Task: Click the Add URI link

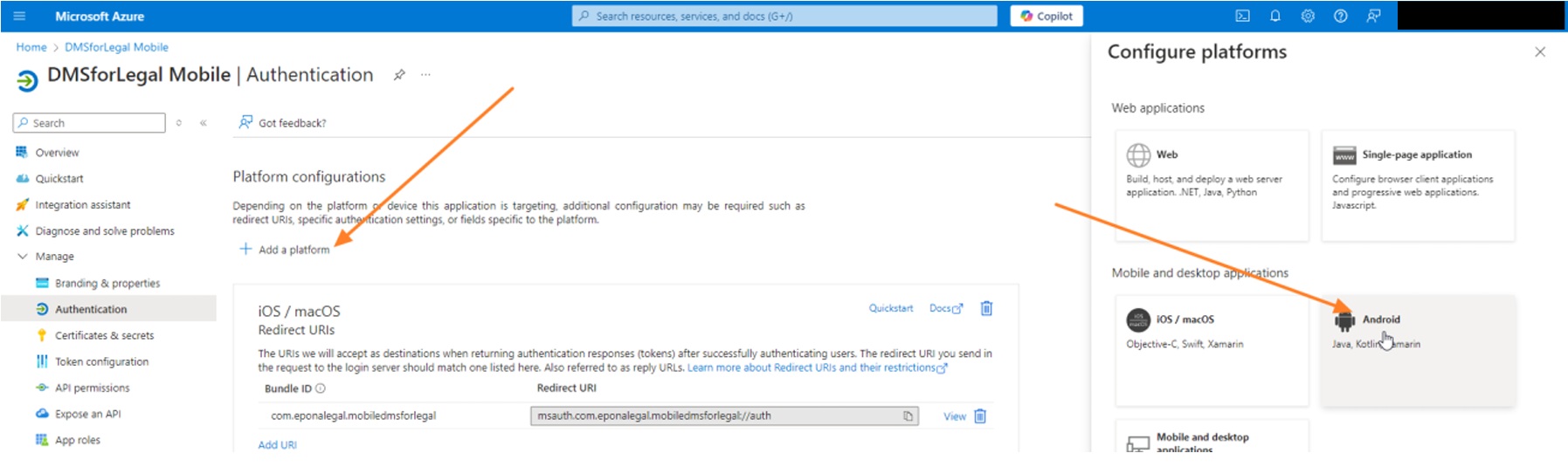Action: pos(277,445)
